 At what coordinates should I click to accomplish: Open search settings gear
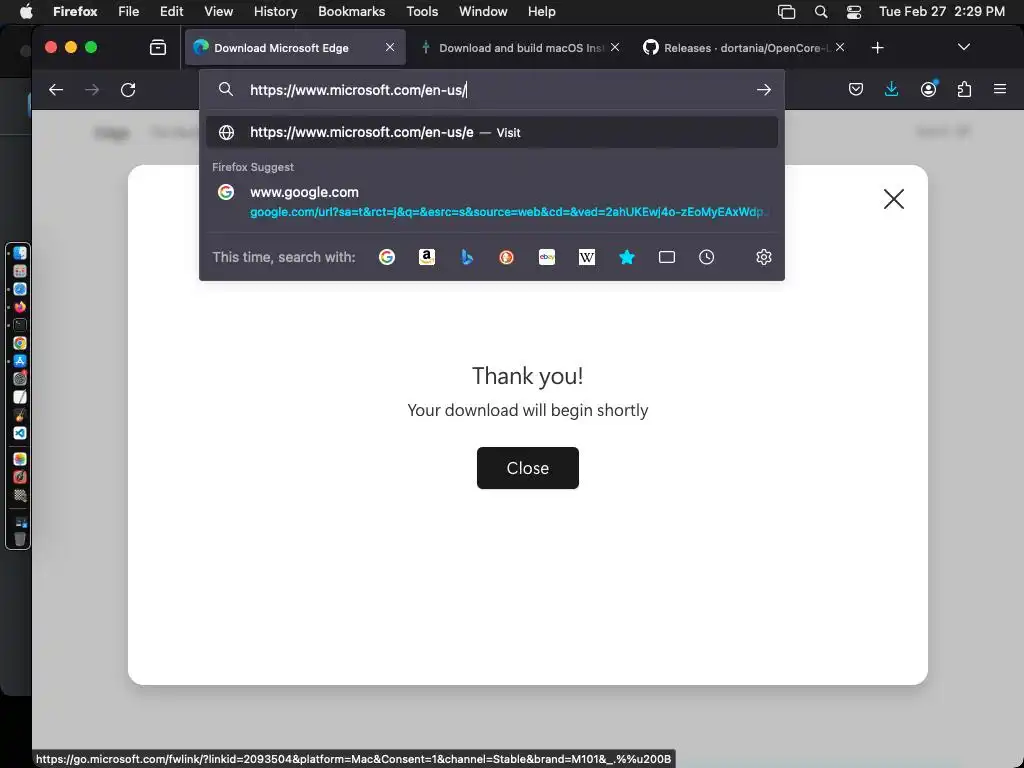[x=763, y=257]
